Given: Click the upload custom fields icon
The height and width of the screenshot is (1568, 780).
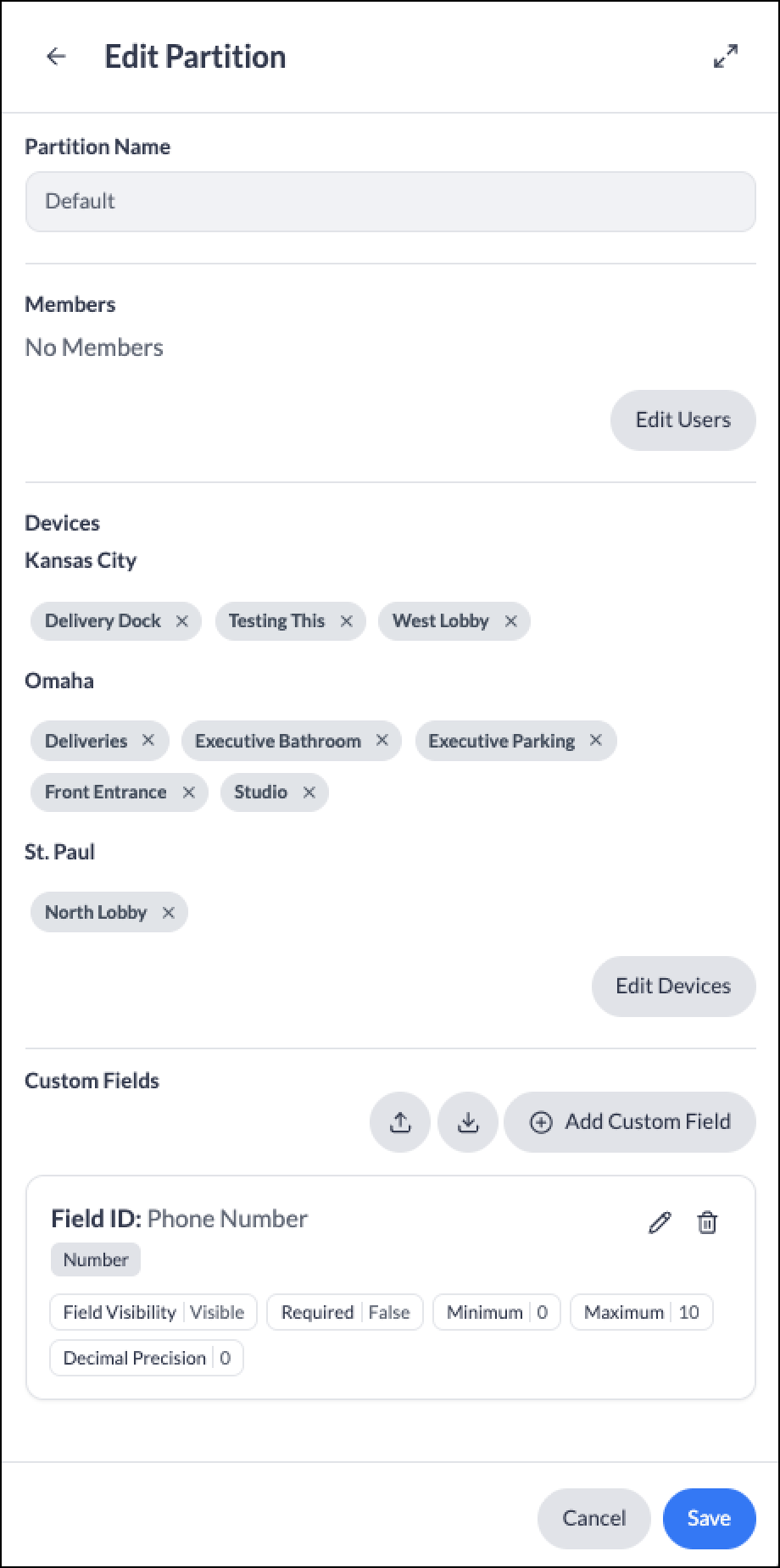Looking at the screenshot, I should click(x=400, y=1122).
